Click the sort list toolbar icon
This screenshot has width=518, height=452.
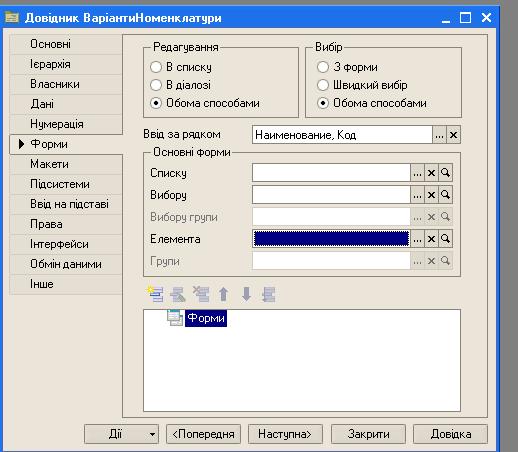click(x=269, y=294)
